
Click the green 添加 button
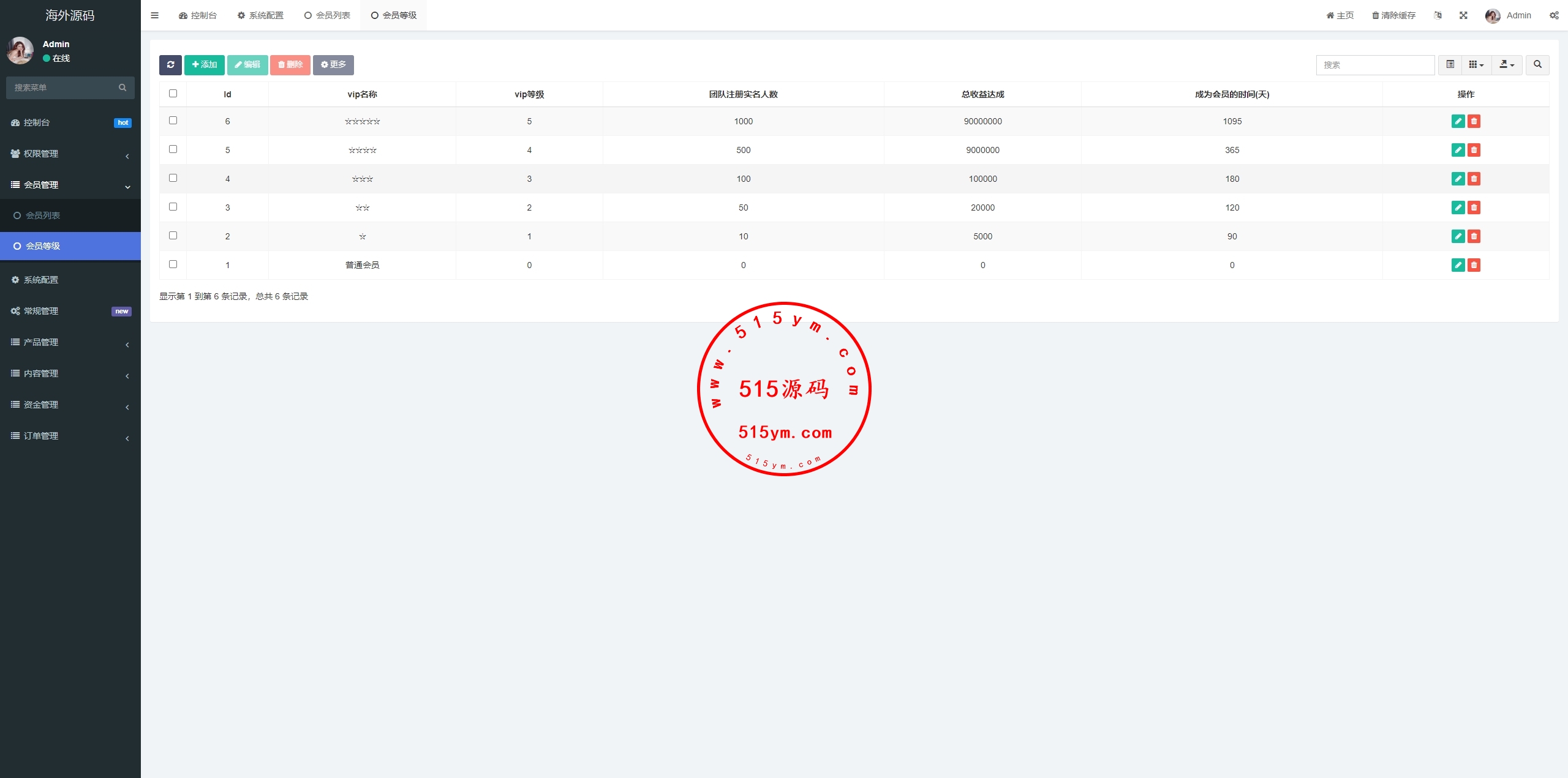204,65
